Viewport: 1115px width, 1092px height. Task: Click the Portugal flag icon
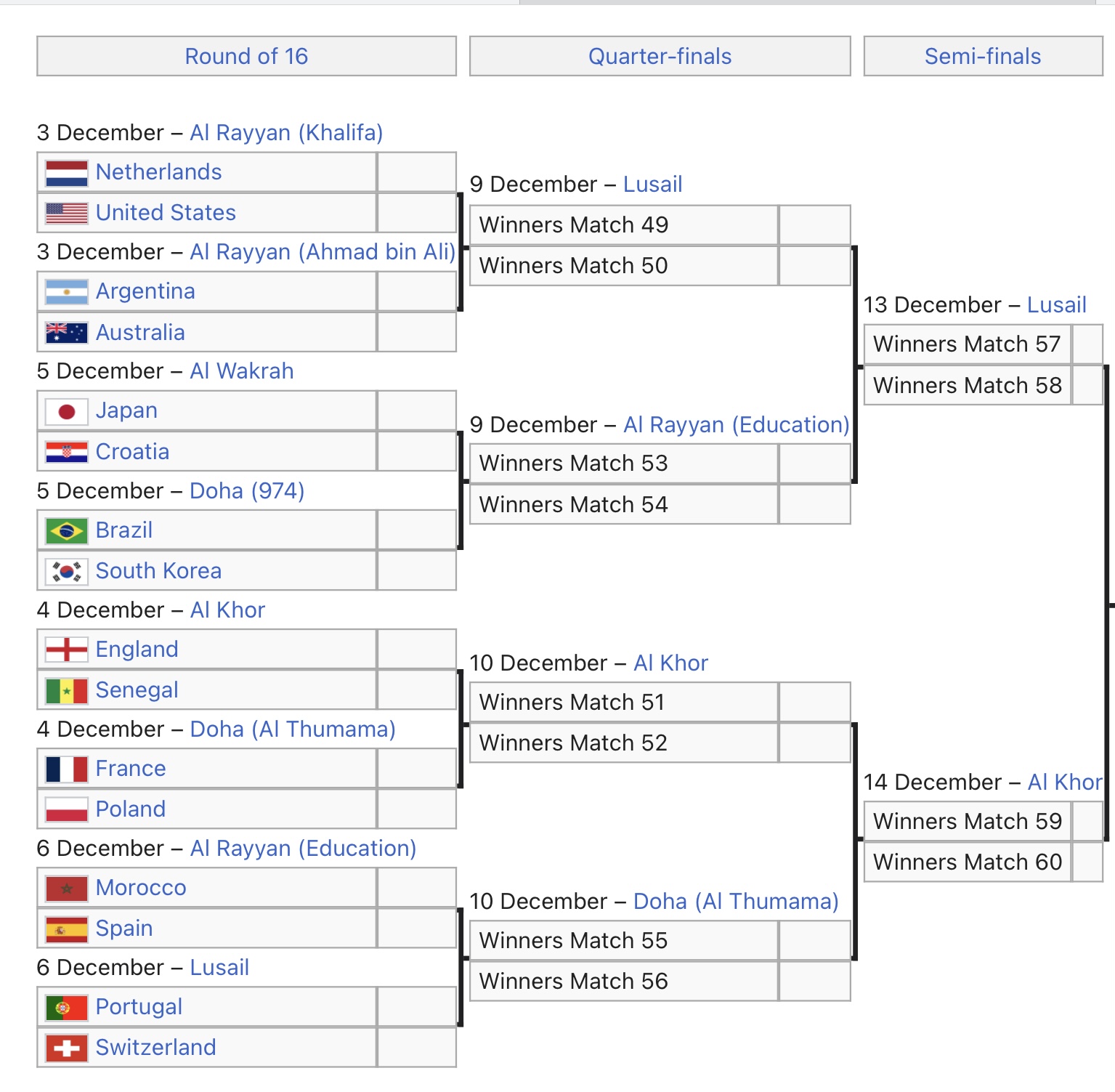click(66, 1007)
